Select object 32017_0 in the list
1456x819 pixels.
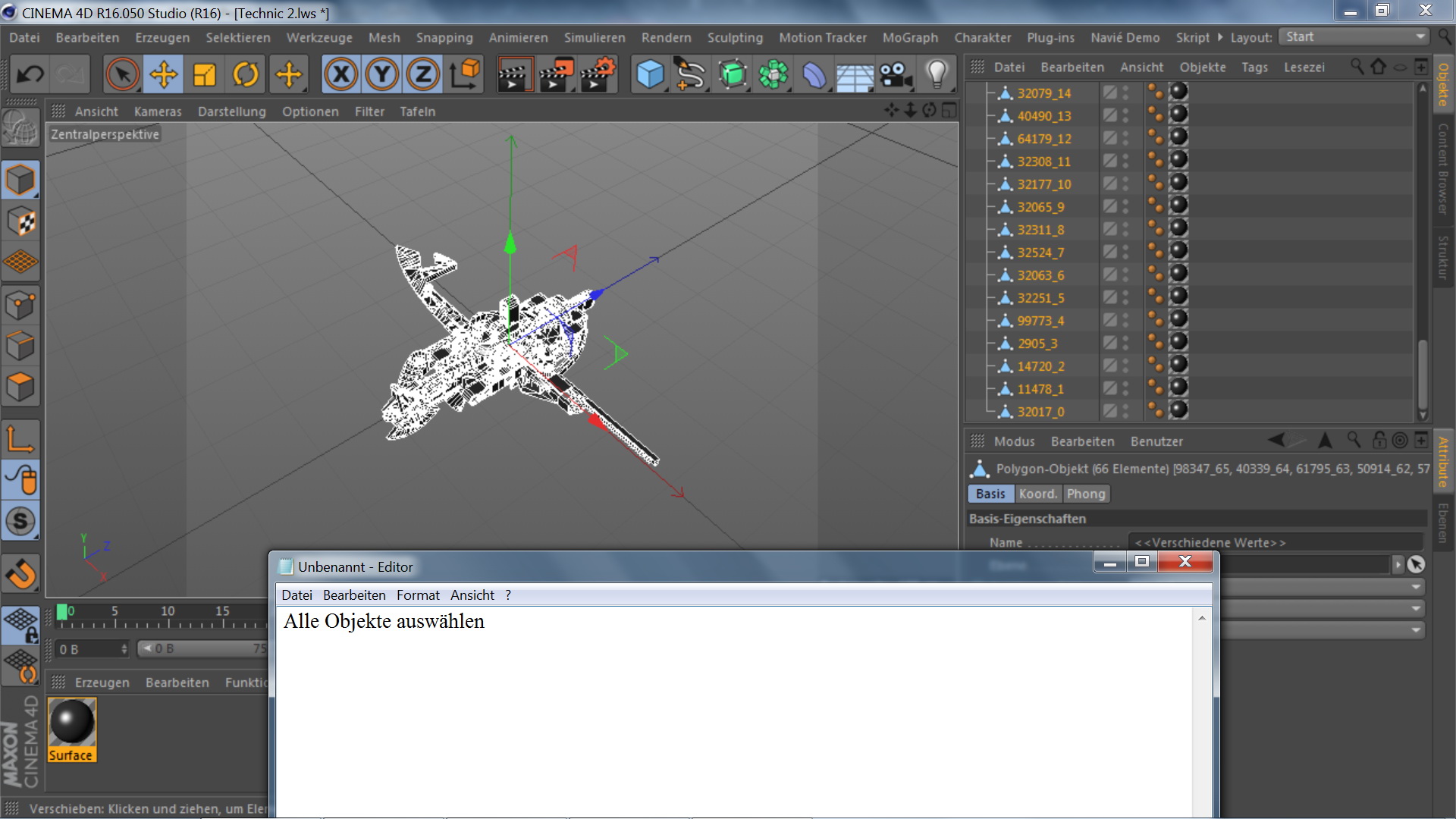1040,412
